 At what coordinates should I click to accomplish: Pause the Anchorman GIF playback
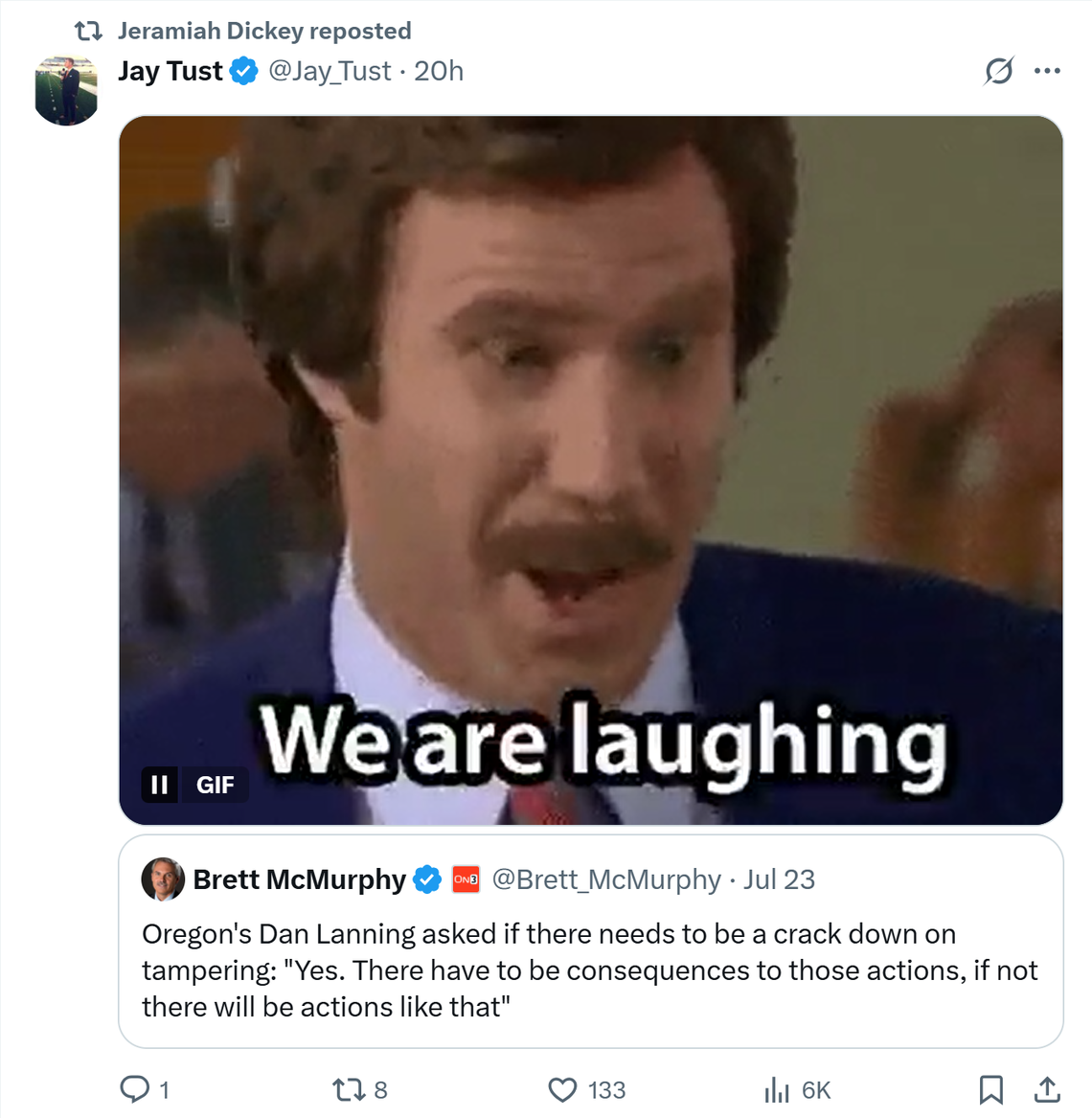pyautogui.click(x=159, y=785)
